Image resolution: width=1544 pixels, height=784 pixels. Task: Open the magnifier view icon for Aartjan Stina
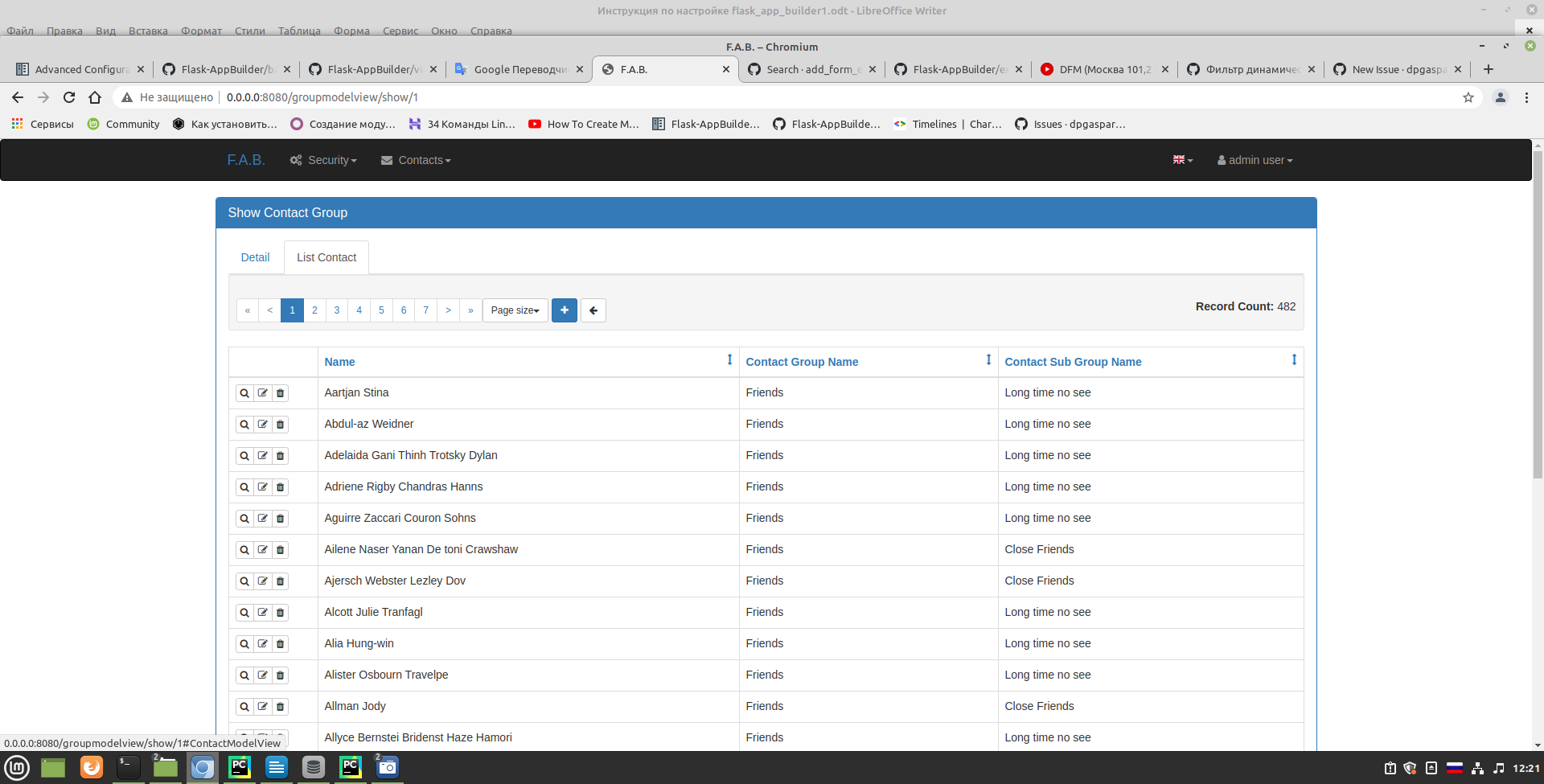245,392
